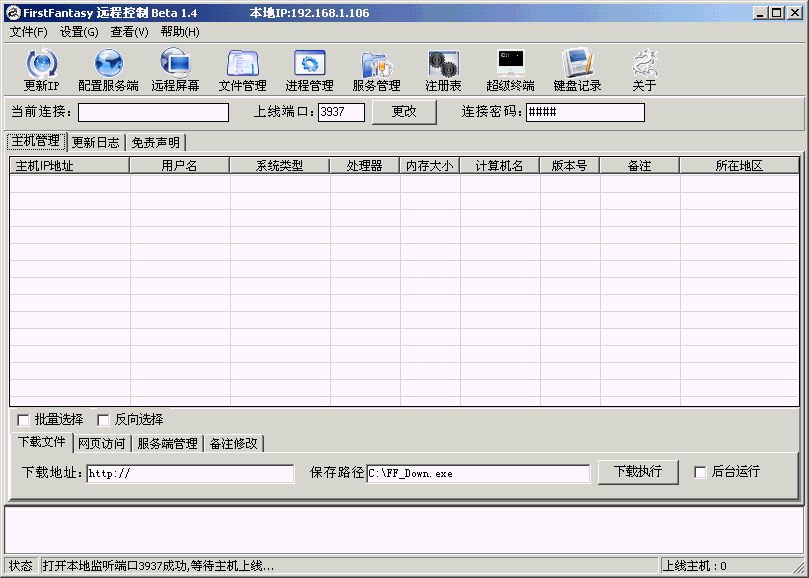Viewport: 809px width, 578px height.
Task: Click the 更新IP toolbar icon
Action: coord(41,67)
